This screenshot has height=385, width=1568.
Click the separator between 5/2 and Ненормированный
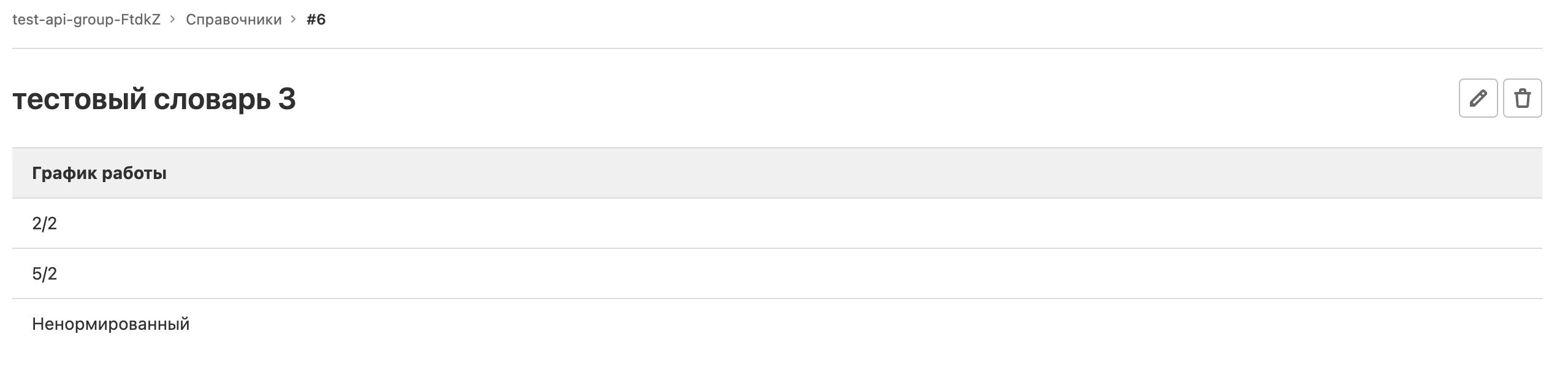(777, 299)
